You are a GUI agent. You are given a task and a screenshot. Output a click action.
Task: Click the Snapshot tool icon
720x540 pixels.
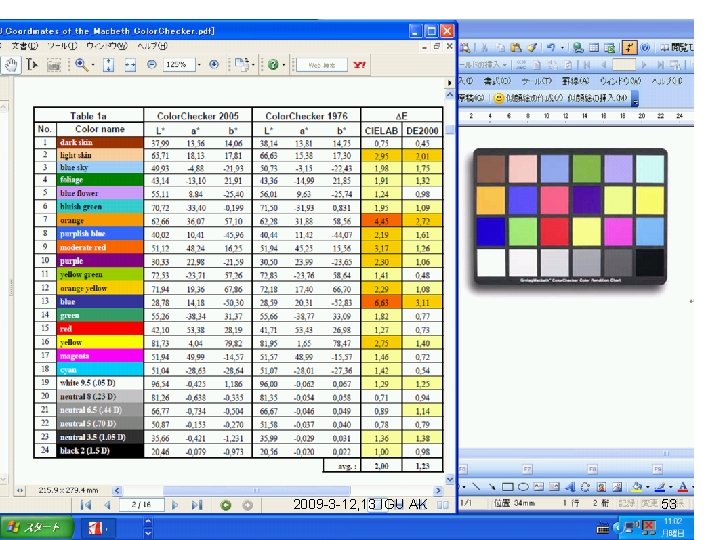pos(54,65)
